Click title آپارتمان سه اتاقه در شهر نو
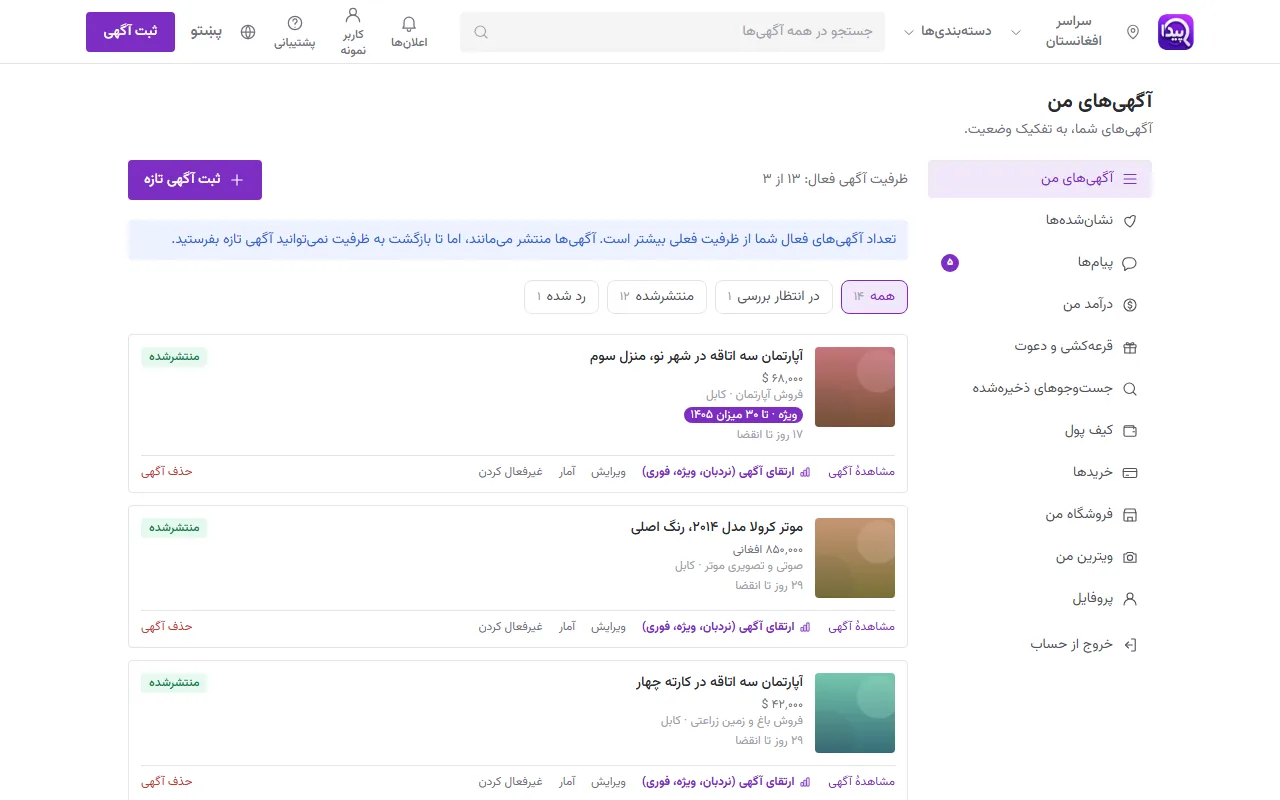Viewport: 1280px width, 800px height. [696, 356]
